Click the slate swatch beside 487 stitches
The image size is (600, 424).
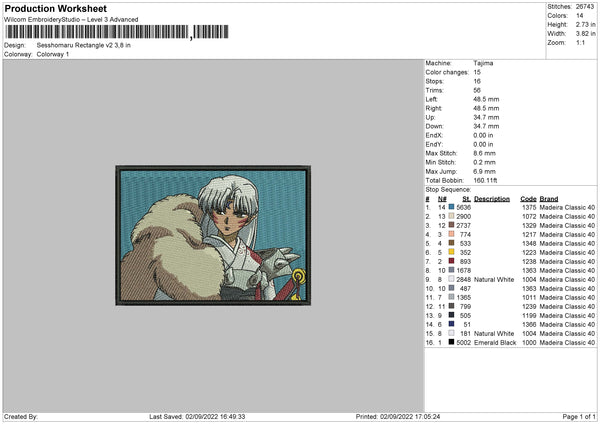(452, 288)
